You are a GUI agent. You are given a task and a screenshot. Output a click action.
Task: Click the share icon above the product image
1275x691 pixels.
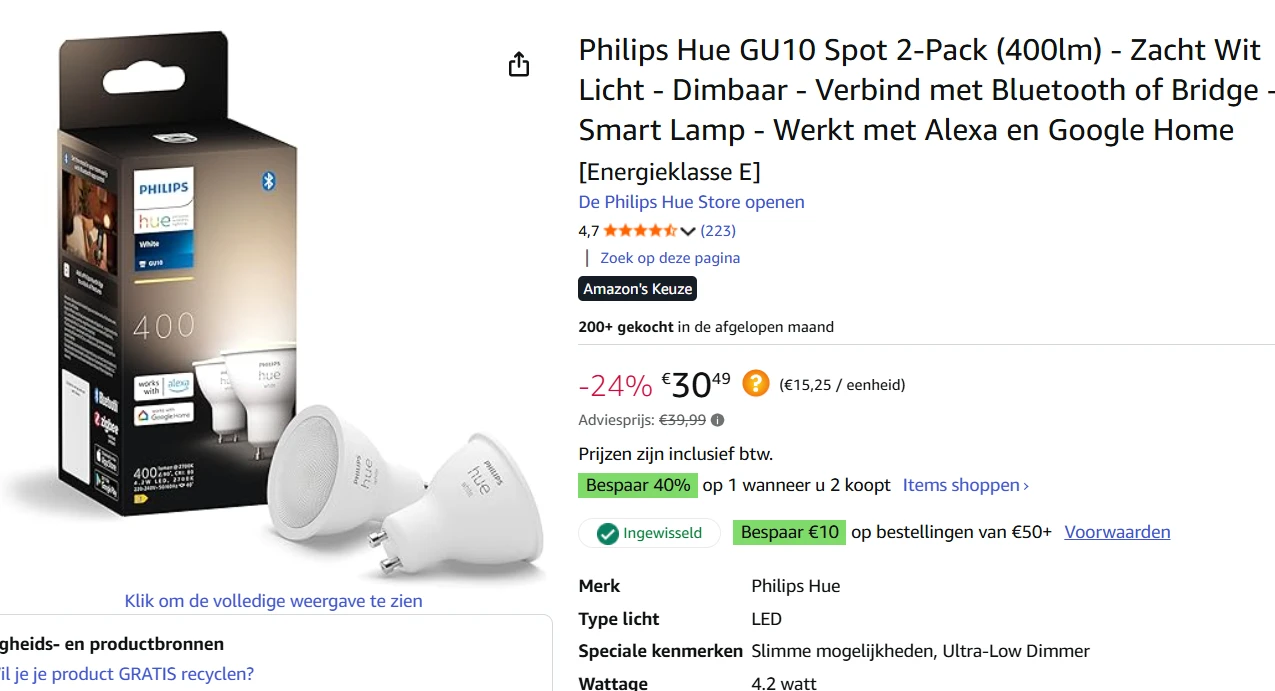[518, 65]
